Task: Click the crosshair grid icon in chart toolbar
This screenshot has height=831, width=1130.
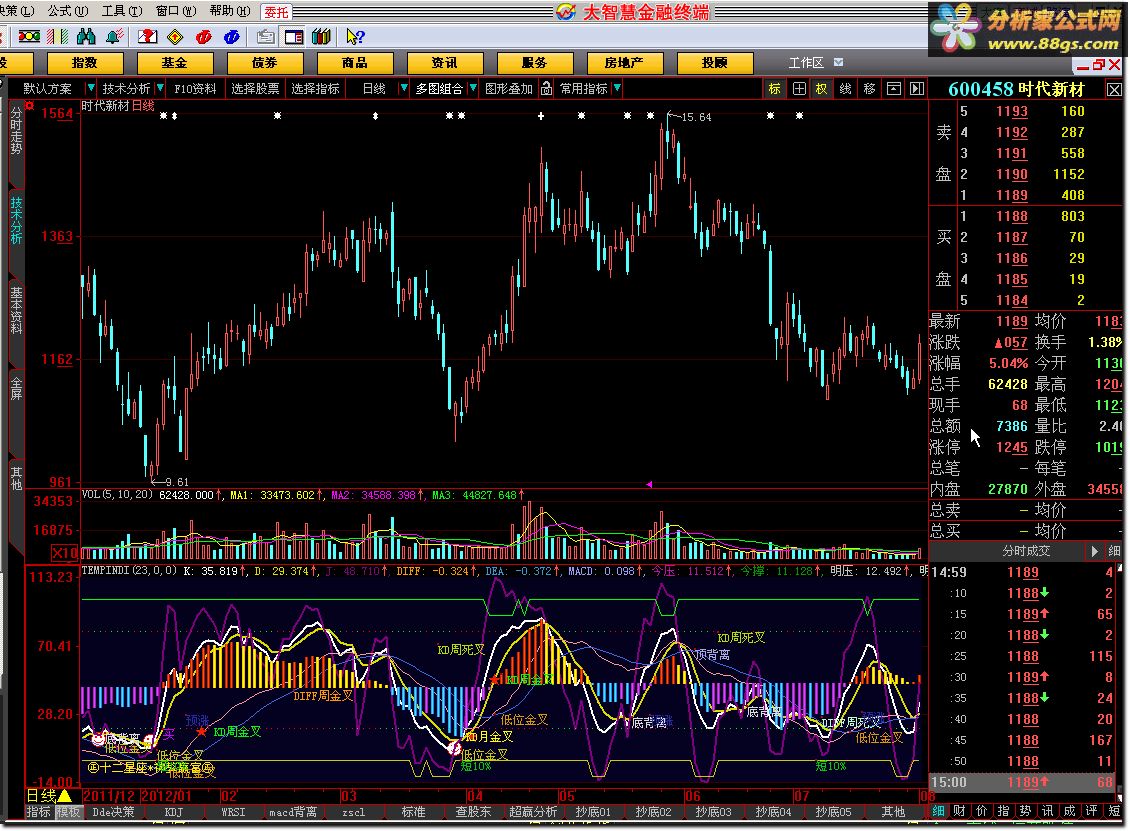Action: tap(799, 89)
